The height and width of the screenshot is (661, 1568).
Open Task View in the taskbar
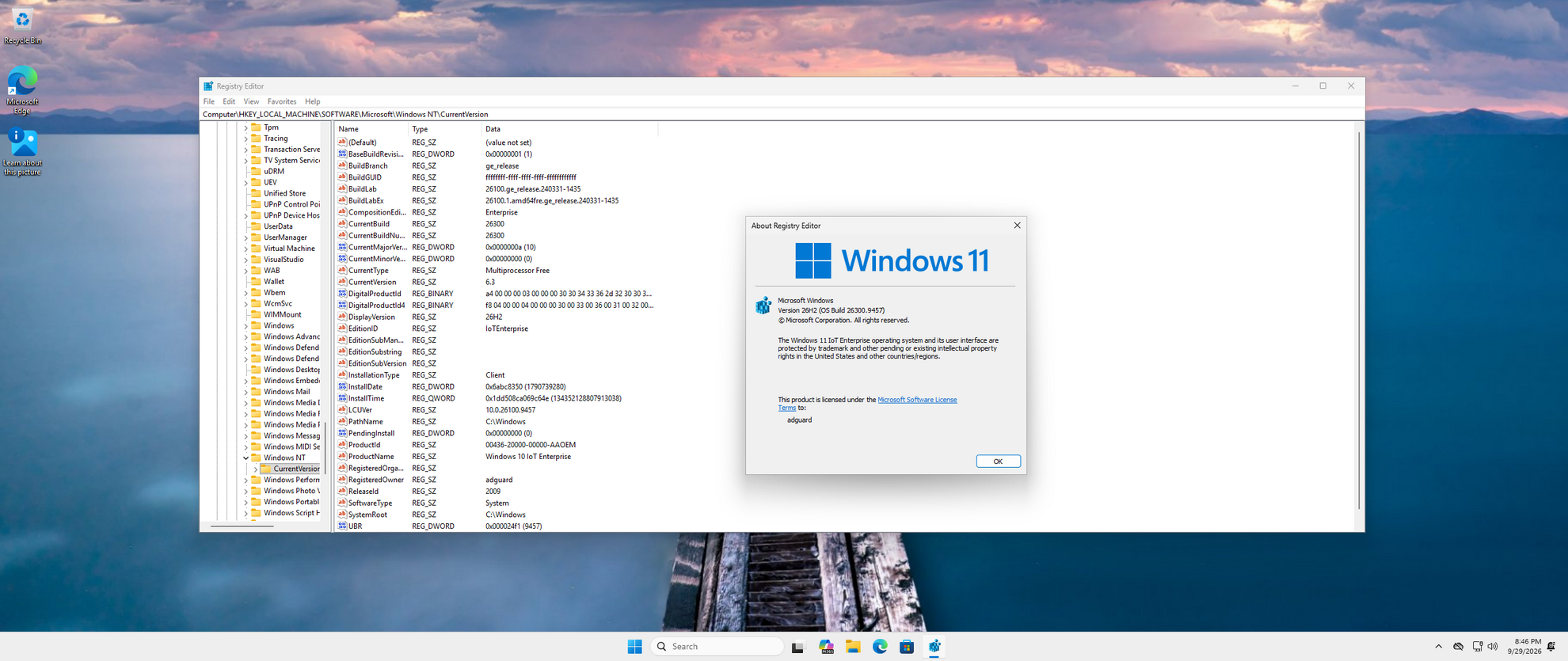(797, 647)
